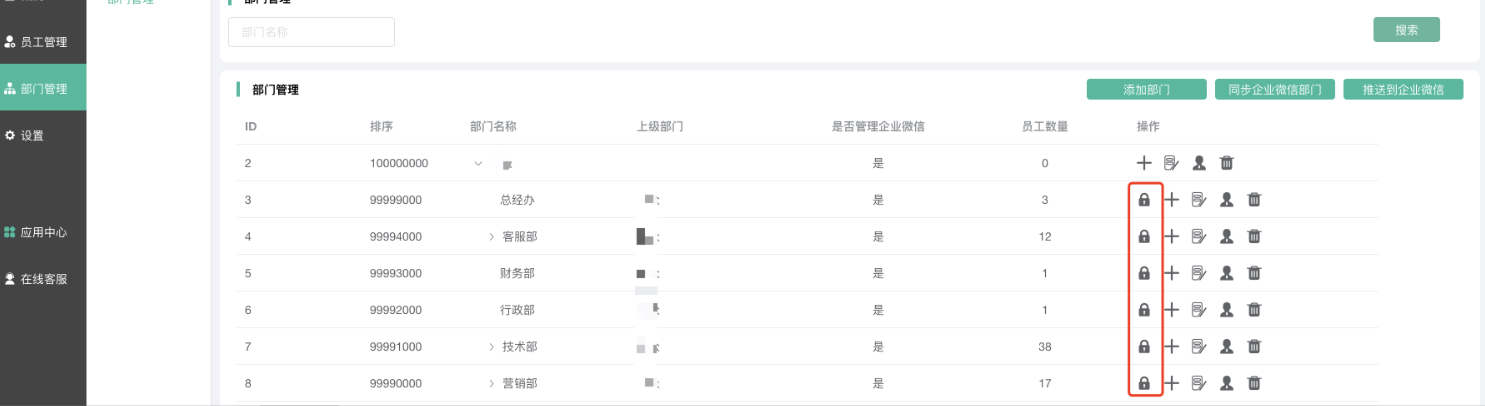Expand the 技术部 department tree
Viewport: 1485px width, 406px height.
(491, 347)
